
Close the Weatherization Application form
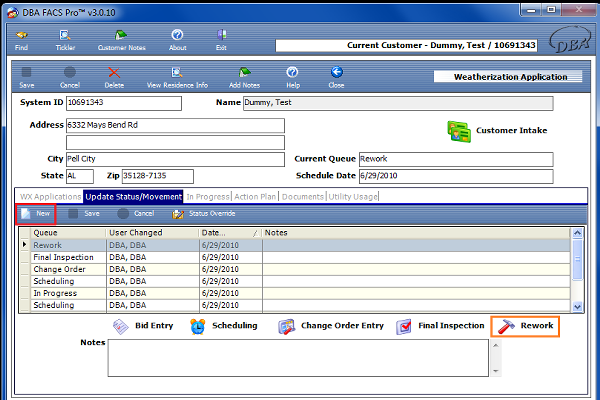pyautogui.click(x=336, y=78)
